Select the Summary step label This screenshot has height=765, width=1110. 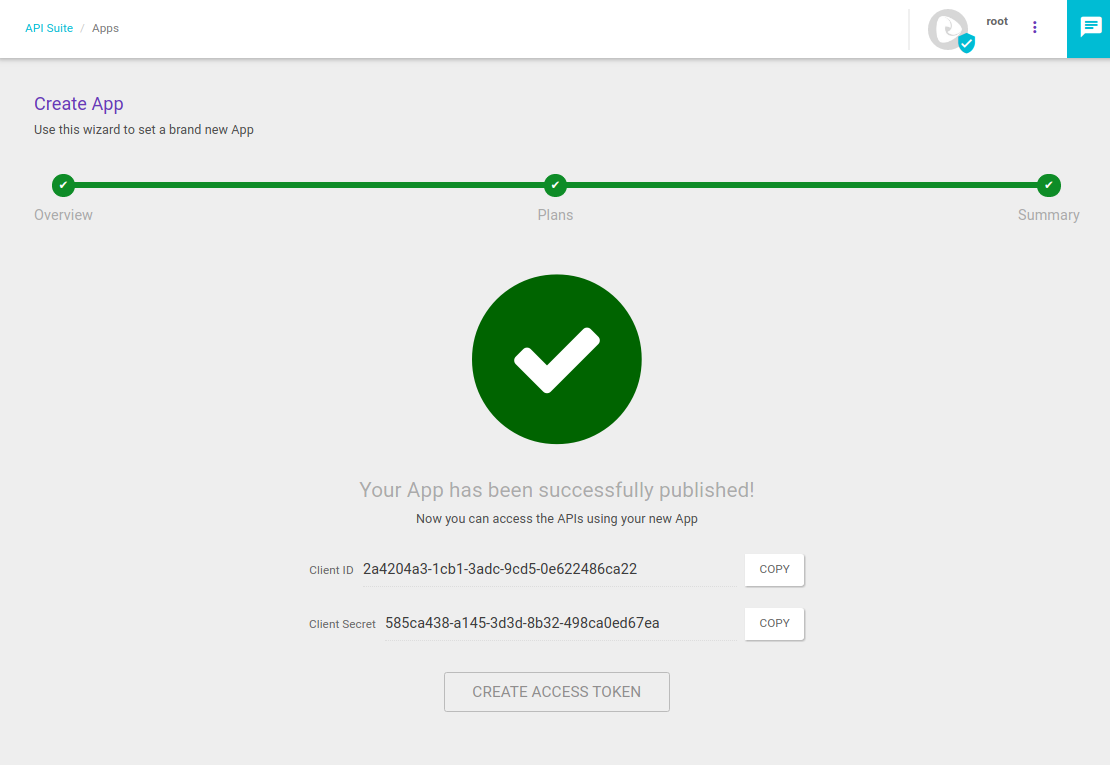[1048, 214]
